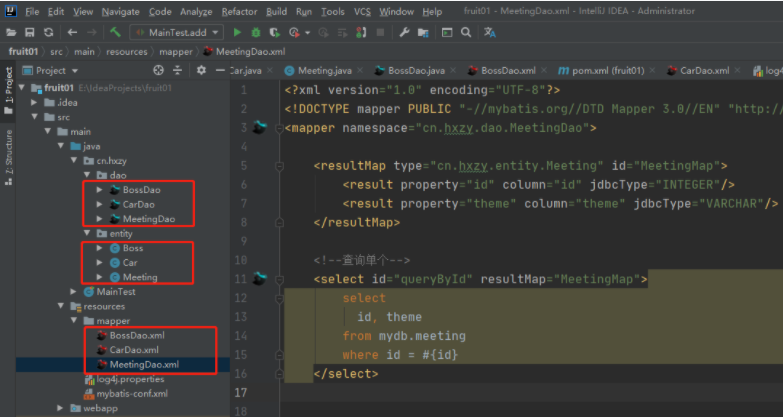The height and width of the screenshot is (417, 783).
Task: Open Project panel gear options
Action: 201,70
